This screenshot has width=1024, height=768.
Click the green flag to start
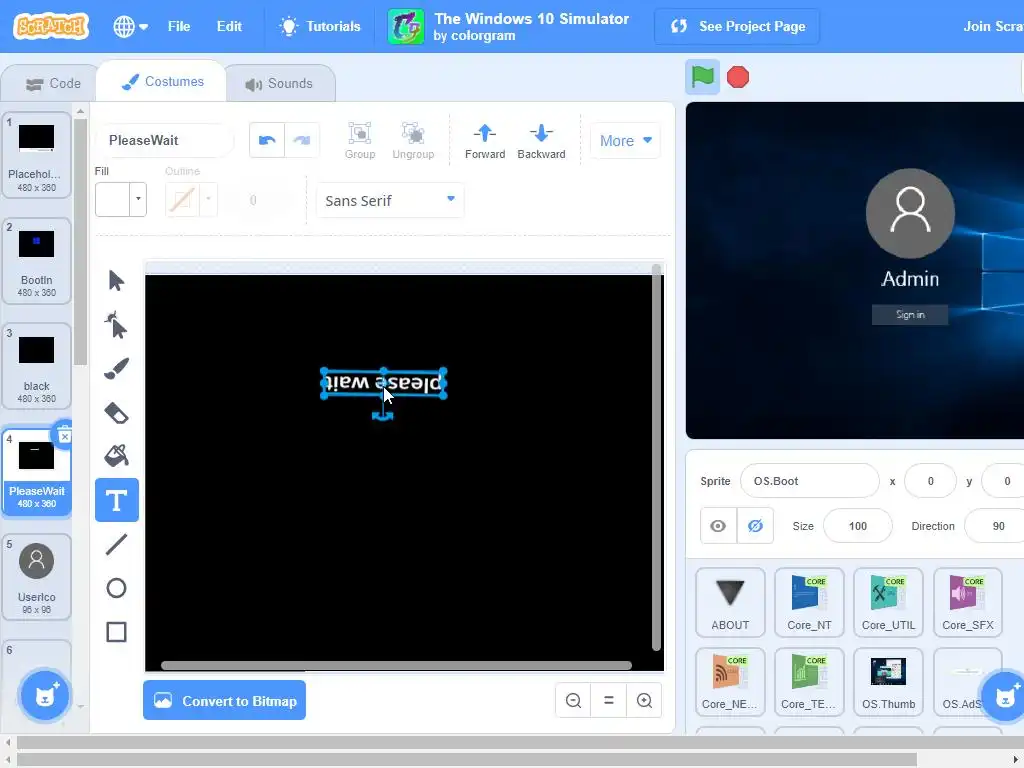tap(702, 77)
